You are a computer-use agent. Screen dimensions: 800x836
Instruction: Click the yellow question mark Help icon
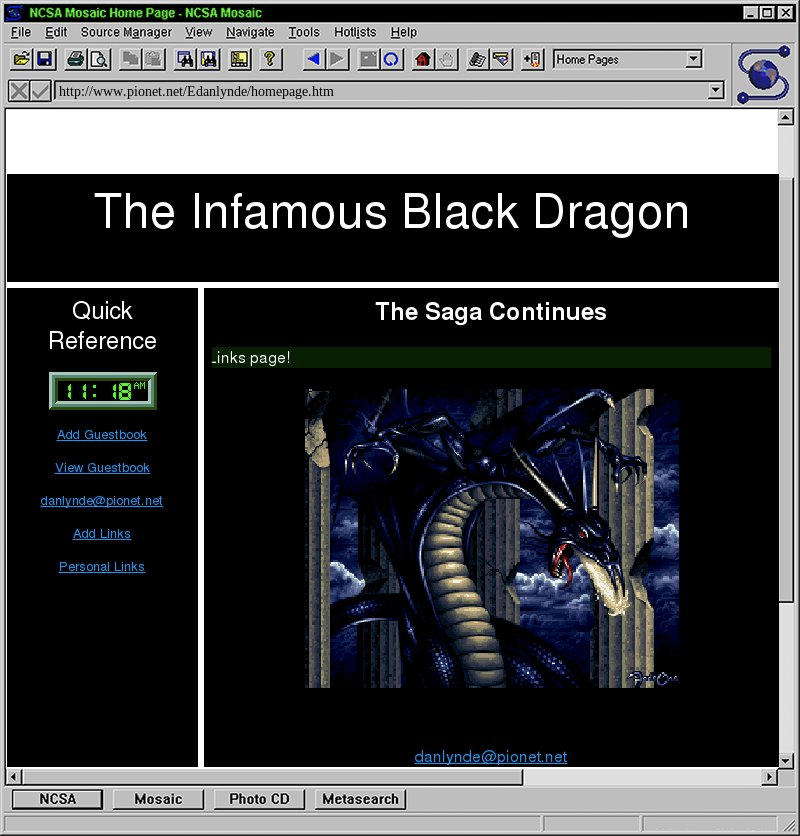click(x=268, y=60)
